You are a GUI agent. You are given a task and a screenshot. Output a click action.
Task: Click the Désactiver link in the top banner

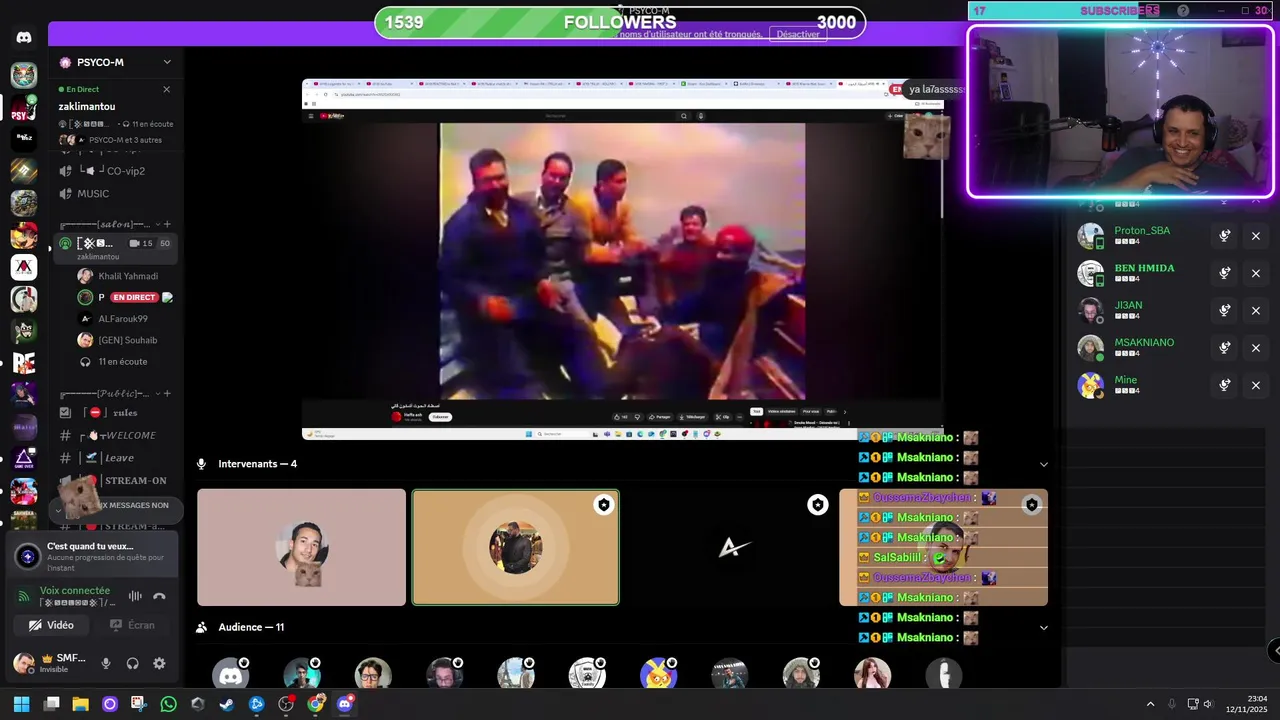[x=798, y=34]
